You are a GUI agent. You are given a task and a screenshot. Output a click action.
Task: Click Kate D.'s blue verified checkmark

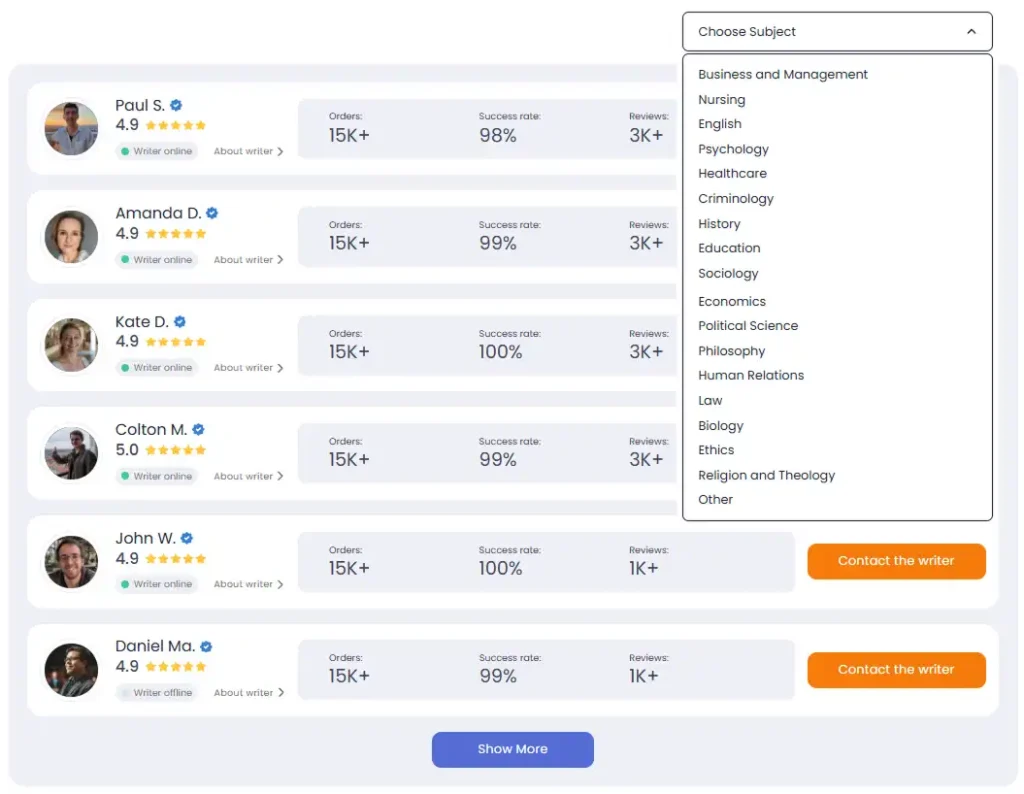coord(180,322)
